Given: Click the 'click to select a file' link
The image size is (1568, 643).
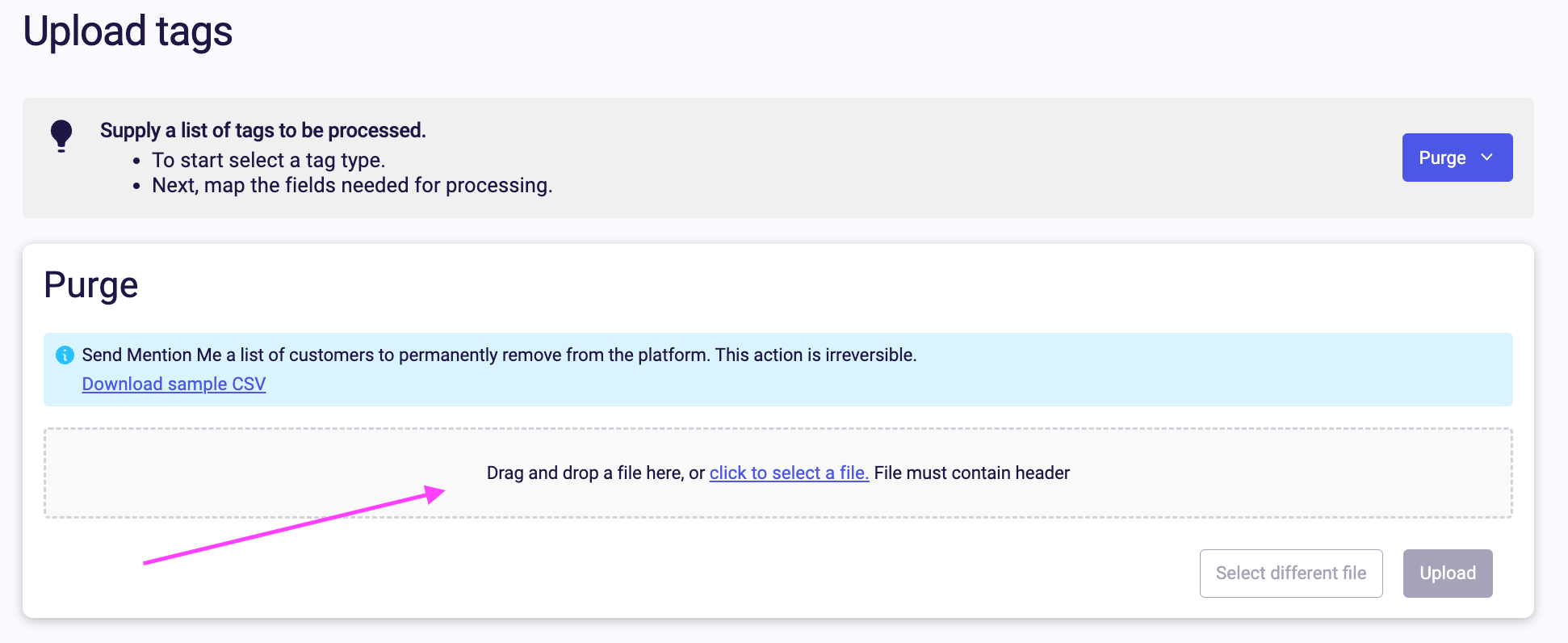Looking at the screenshot, I should (789, 473).
